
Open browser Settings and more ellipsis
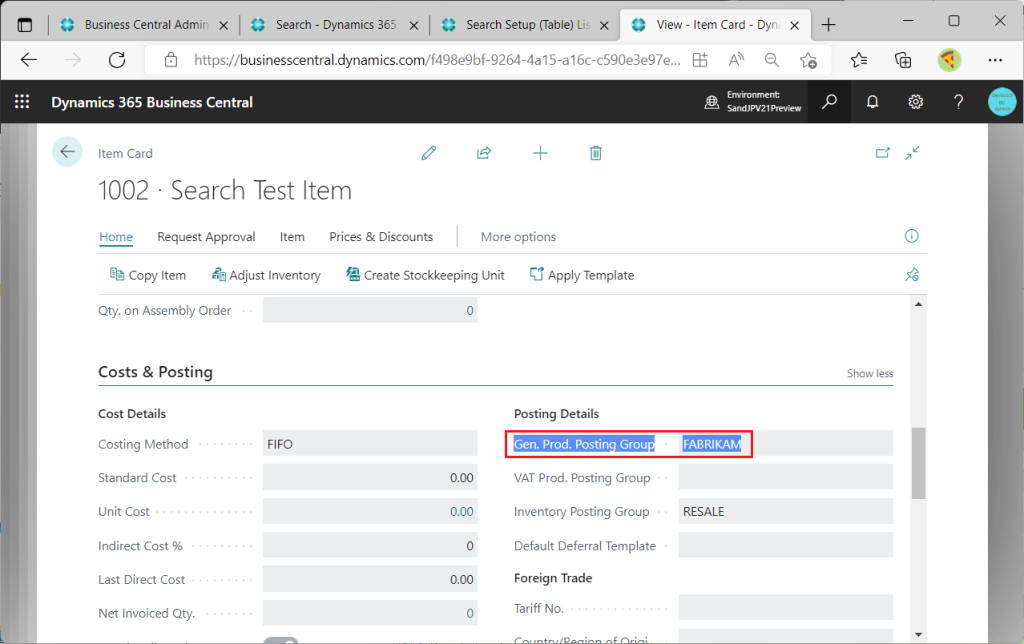[x=995, y=60]
